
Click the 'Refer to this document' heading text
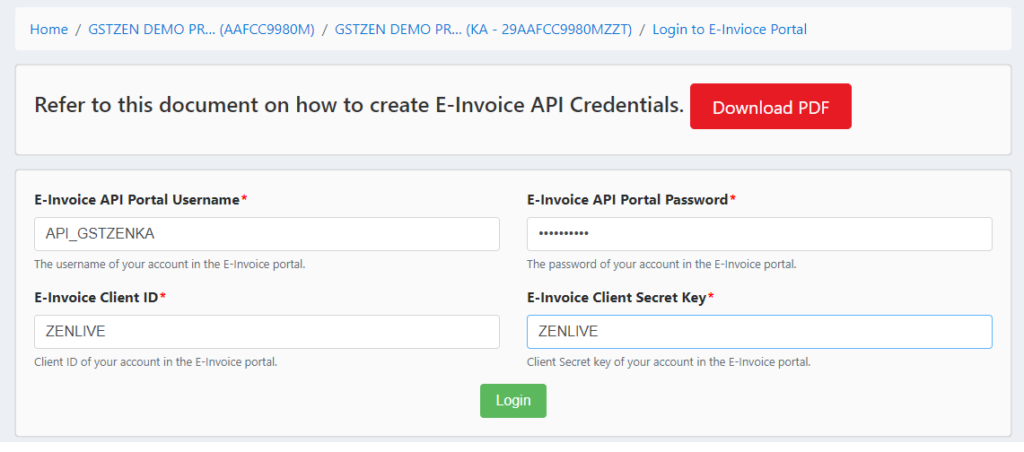pos(359,105)
